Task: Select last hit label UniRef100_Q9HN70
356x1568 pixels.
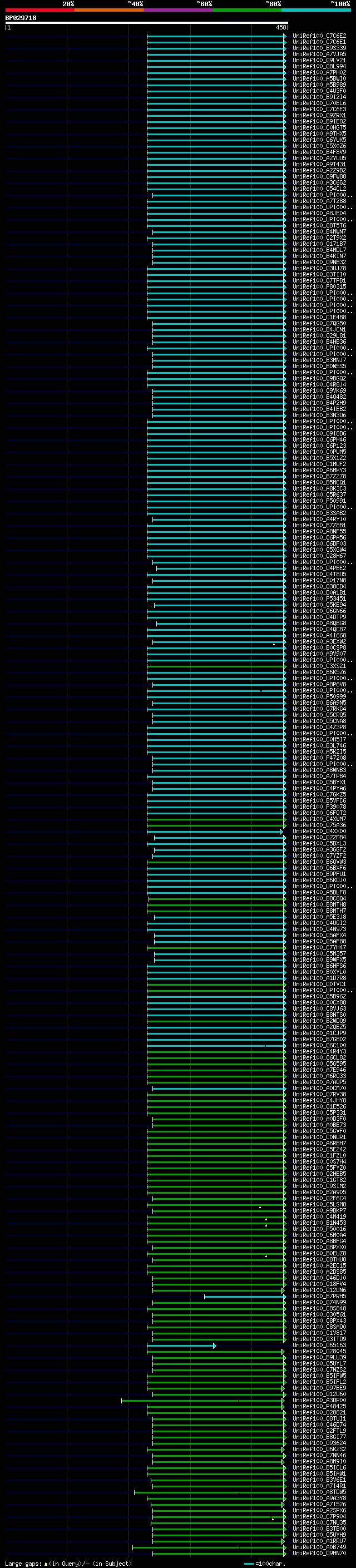Action: (319, 1554)
